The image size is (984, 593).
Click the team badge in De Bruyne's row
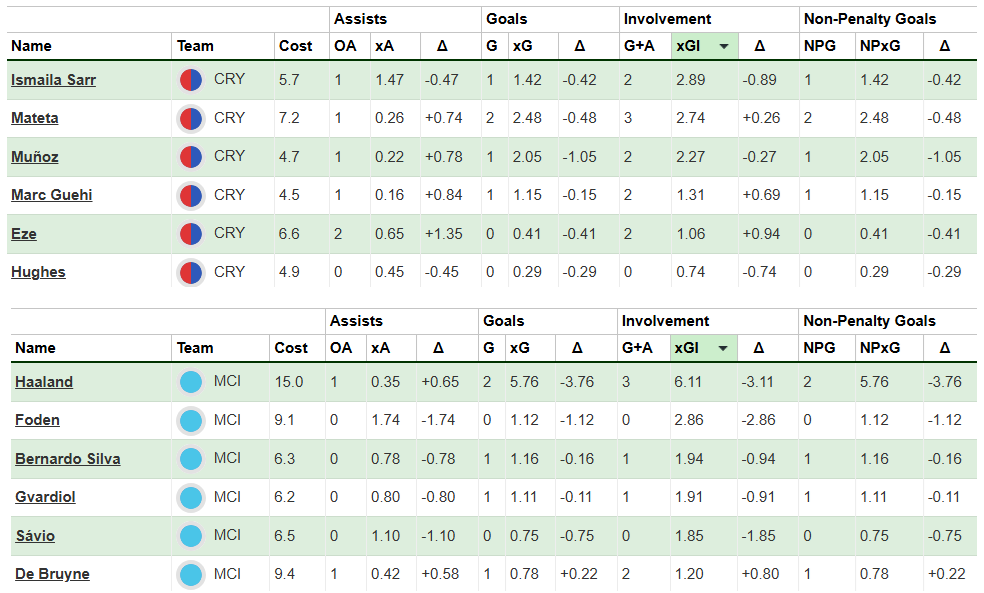coord(191,575)
